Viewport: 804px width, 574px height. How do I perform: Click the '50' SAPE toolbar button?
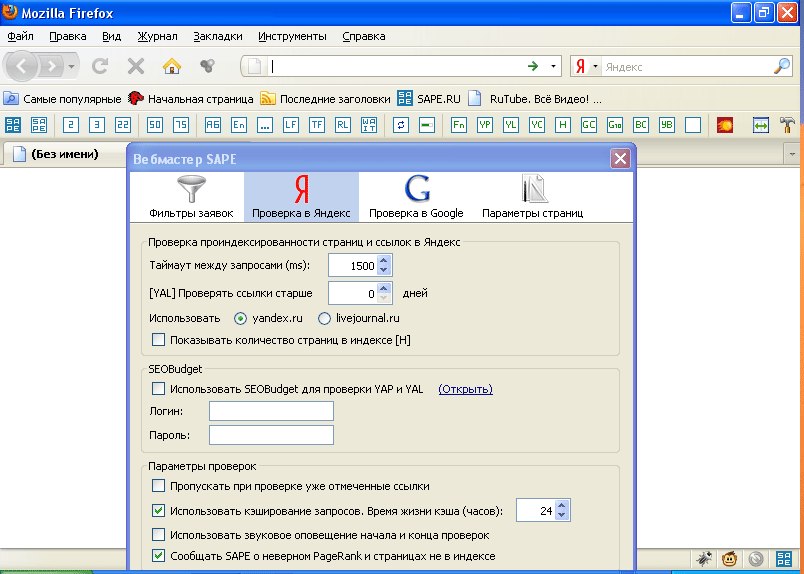coord(155,125)
